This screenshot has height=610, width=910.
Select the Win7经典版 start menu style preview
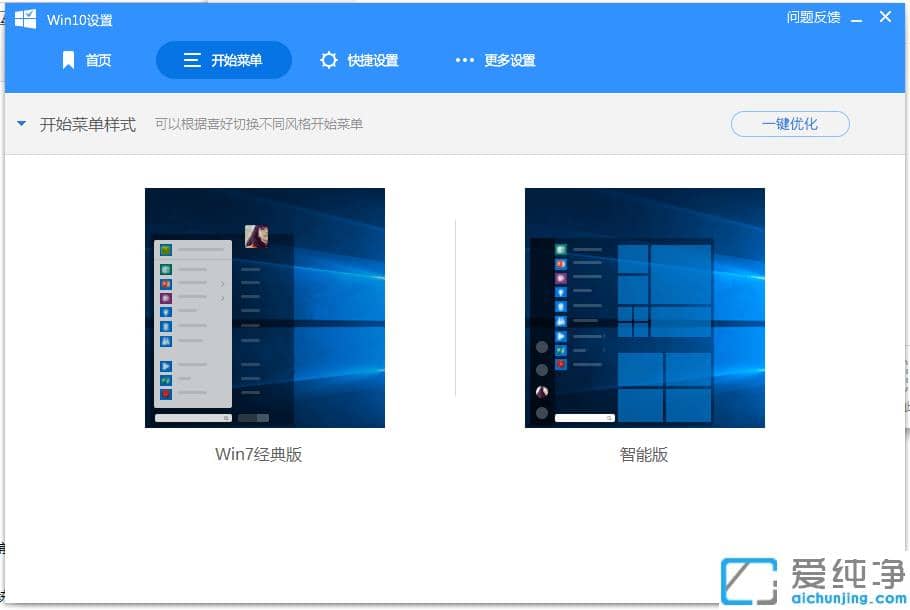coord(264,307)
